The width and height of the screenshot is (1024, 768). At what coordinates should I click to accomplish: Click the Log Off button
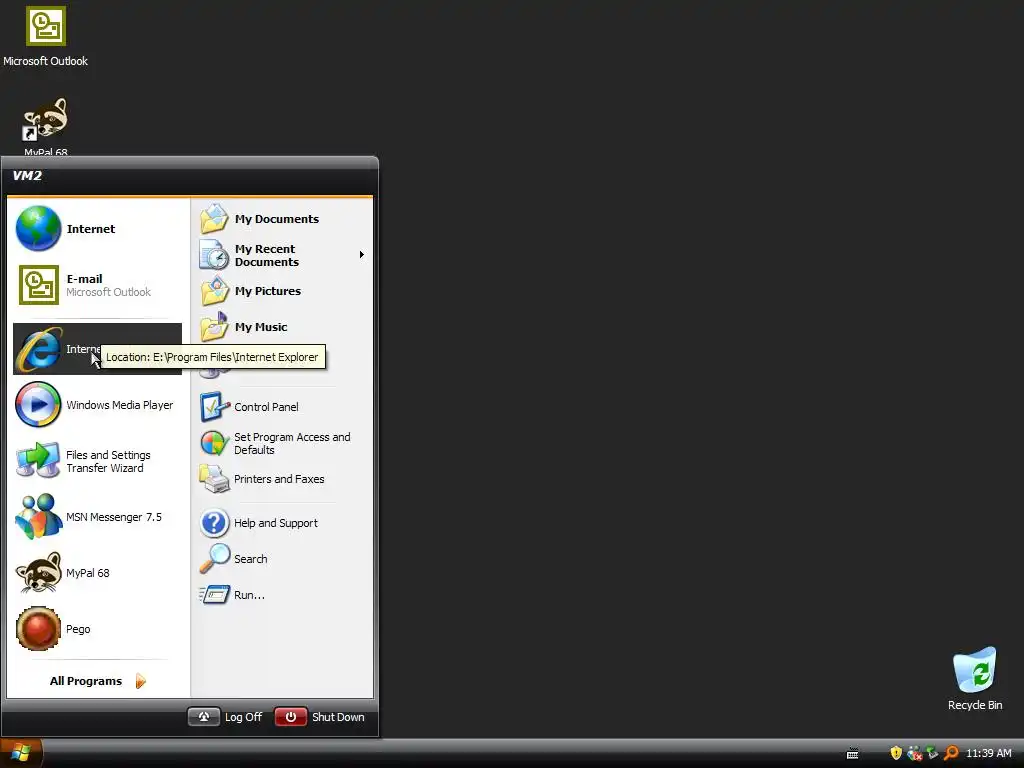coord(225,716)
